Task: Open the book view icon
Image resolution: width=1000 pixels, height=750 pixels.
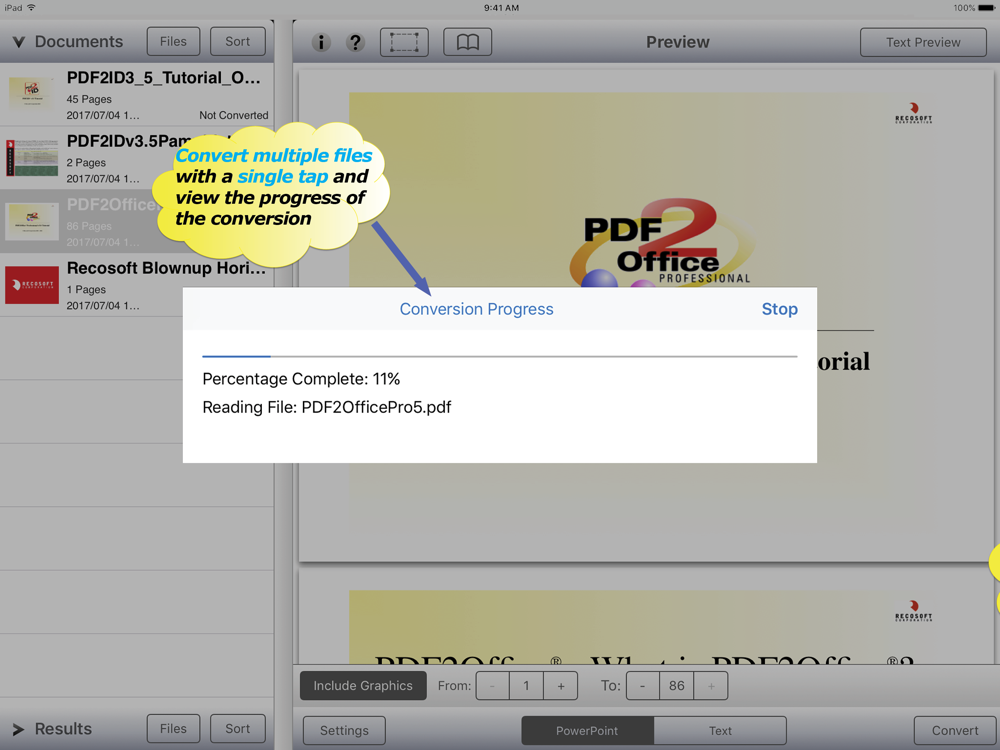Action: (467, 42)
